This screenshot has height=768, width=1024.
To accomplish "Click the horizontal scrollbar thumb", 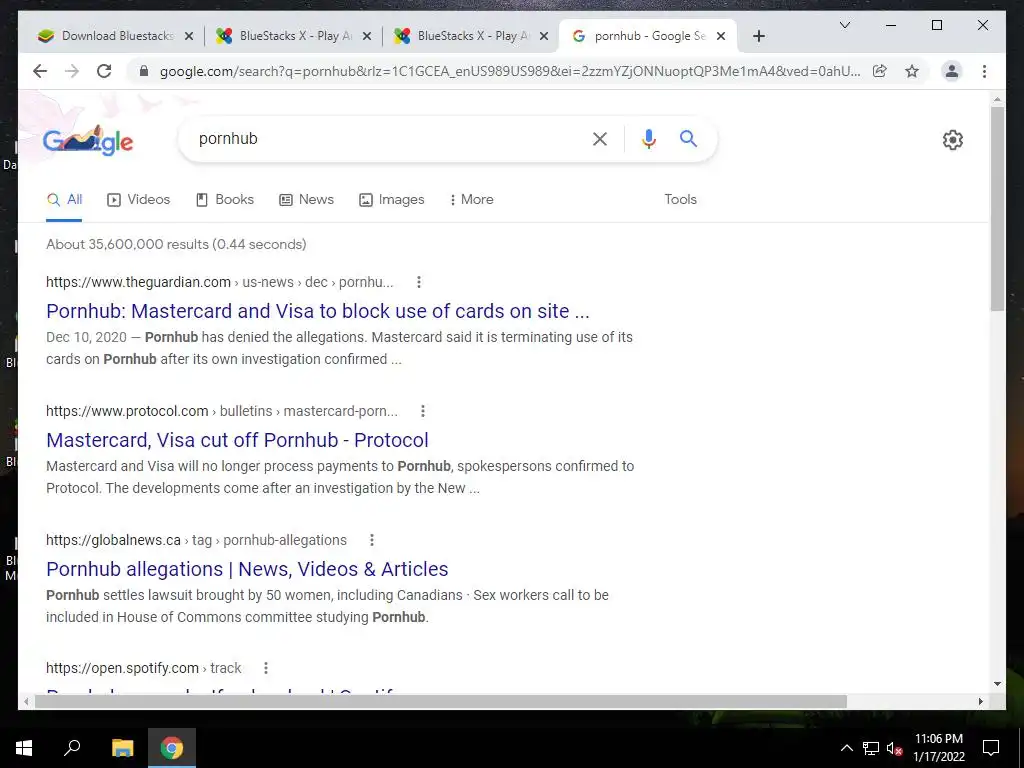I will (441, 701).
